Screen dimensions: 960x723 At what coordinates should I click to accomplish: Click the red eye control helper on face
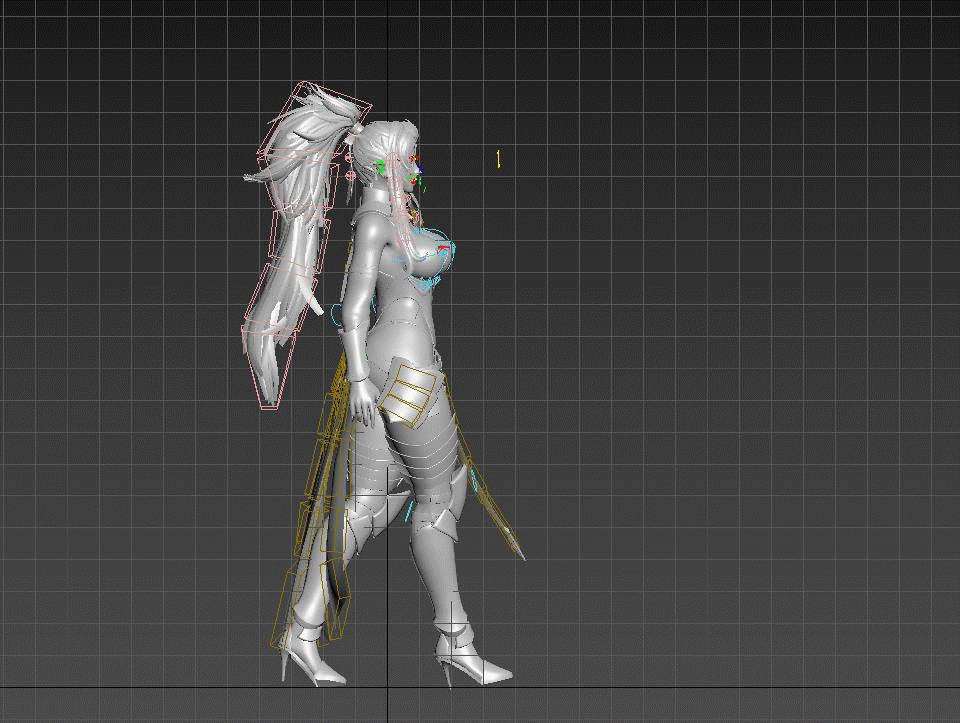coord(413,159)
